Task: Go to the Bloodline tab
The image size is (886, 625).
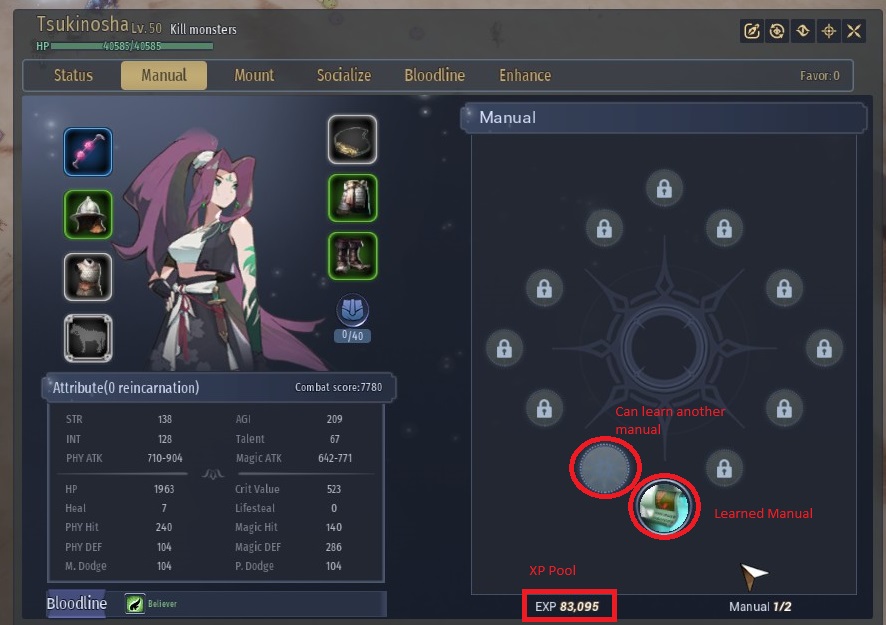Action: coord(435,75)
